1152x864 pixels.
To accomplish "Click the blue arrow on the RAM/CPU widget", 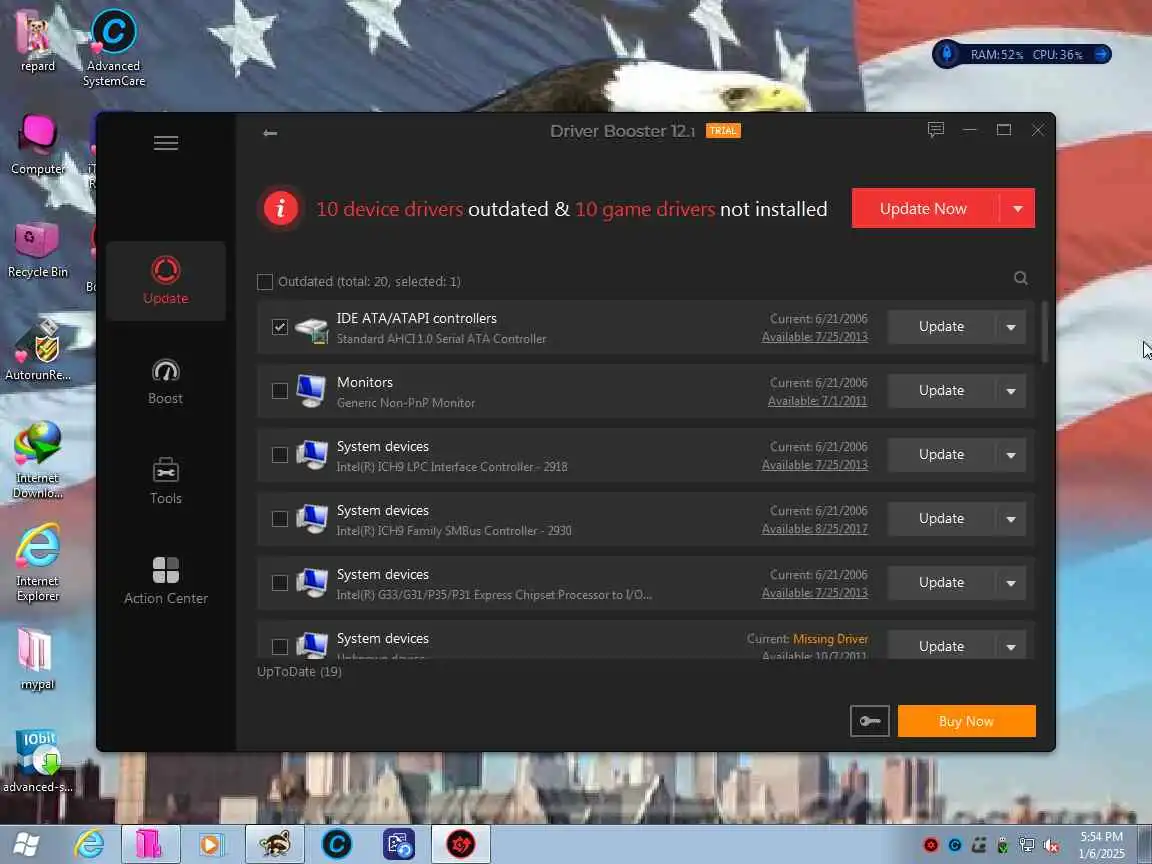I will point(1101,54).
